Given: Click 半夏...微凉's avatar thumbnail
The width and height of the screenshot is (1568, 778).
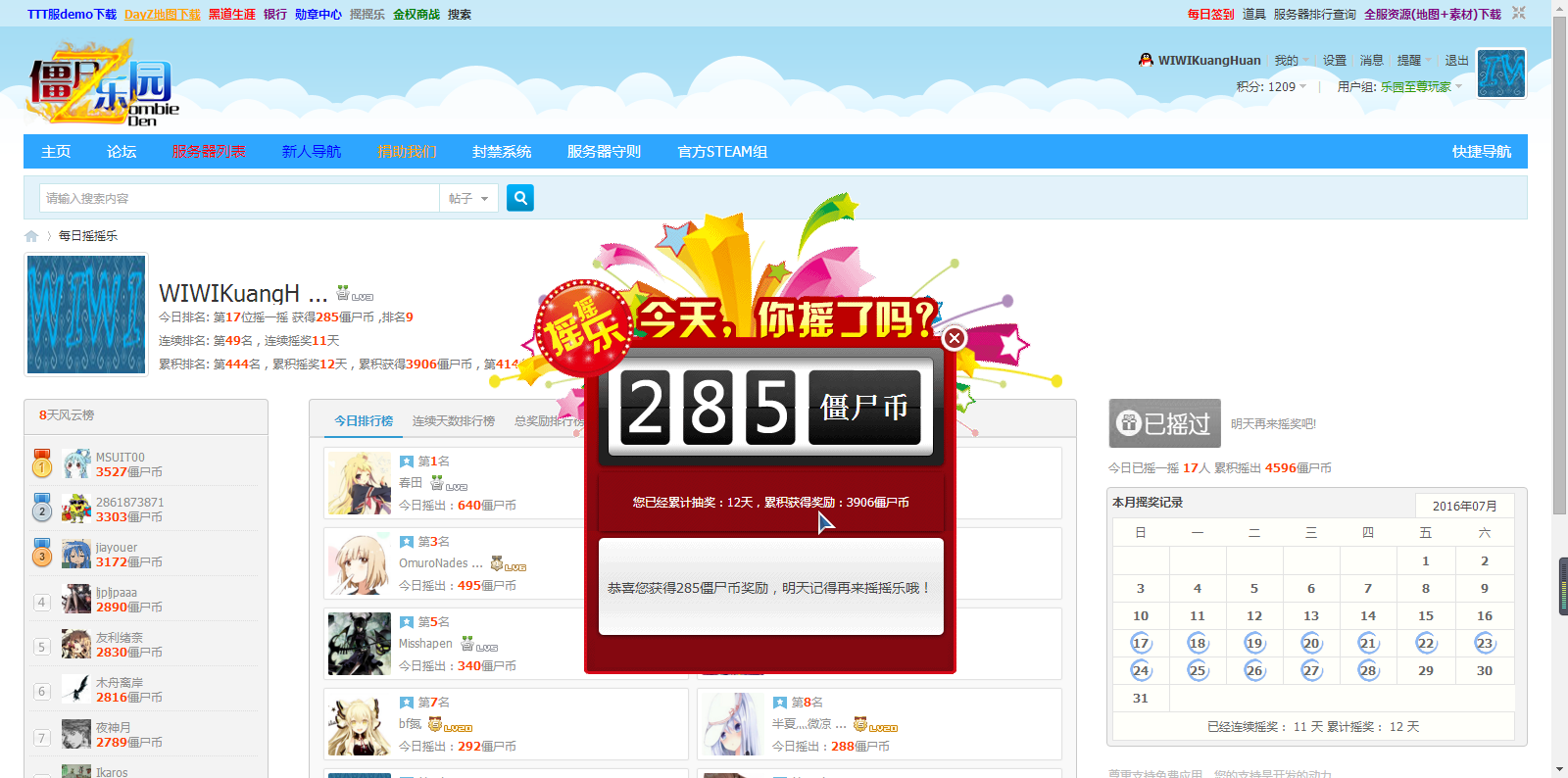Looking at the screenshot, I should (x=733, y=724).
